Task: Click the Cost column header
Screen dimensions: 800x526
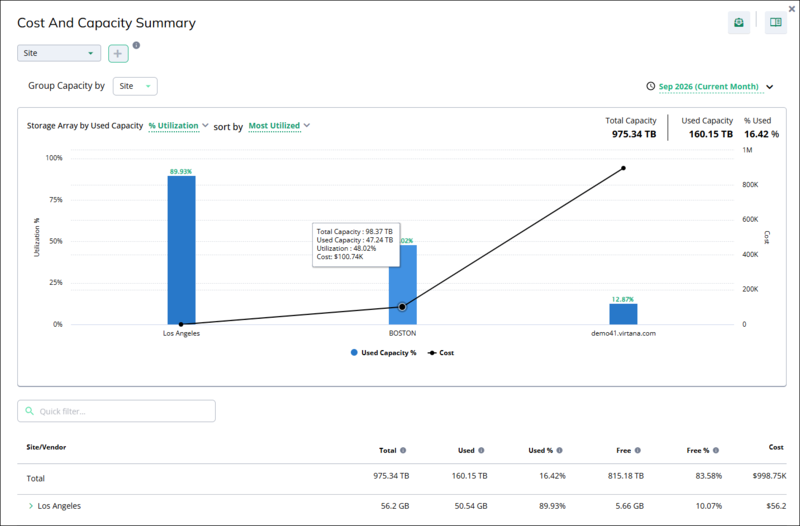Action: [x=776, y=447]
